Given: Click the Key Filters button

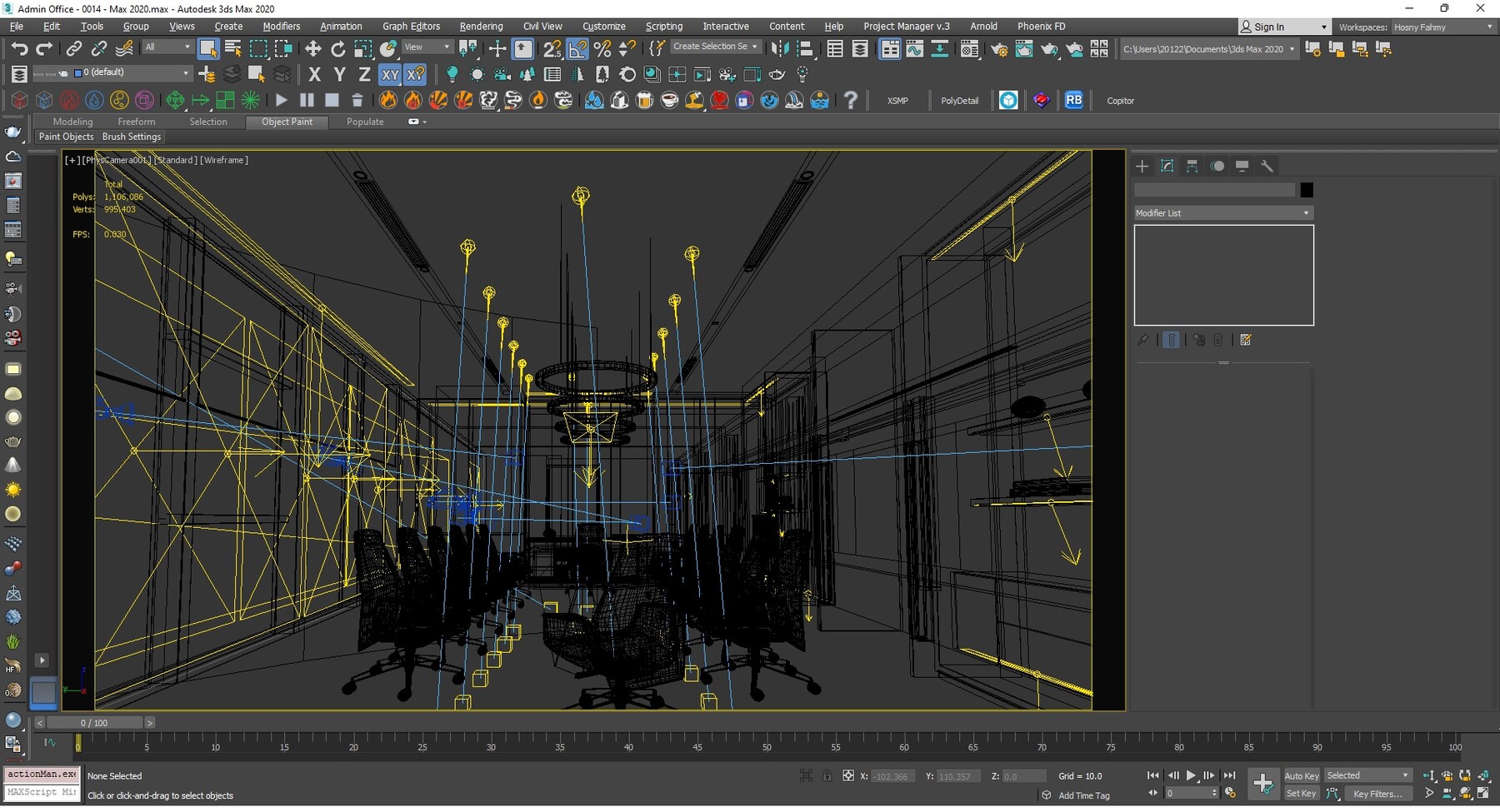Looking at the screenshot, I should coord(1377,794).
